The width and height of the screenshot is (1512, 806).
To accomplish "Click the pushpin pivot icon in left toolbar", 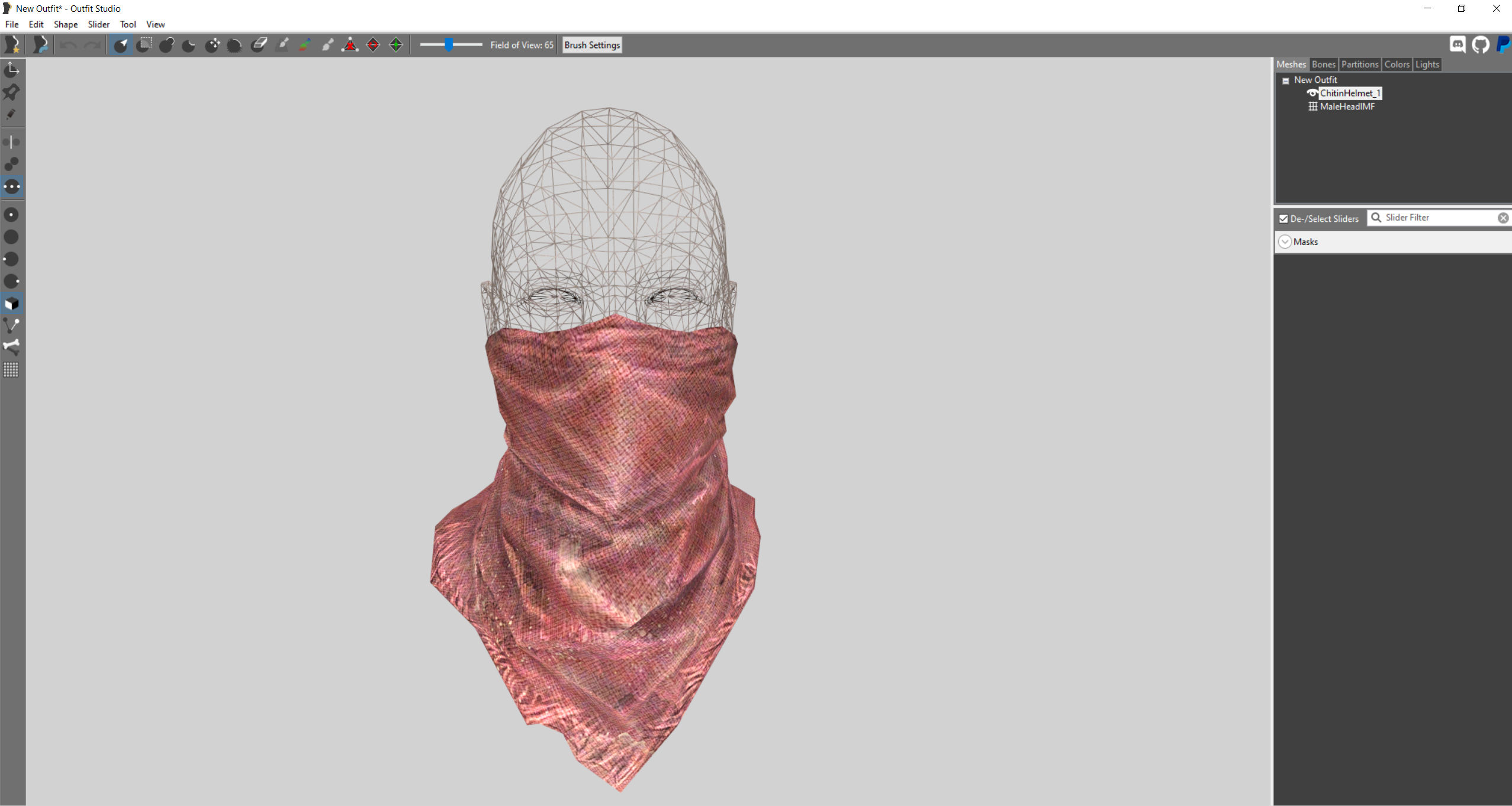I will pyautogui.click(x=11, y=92).
